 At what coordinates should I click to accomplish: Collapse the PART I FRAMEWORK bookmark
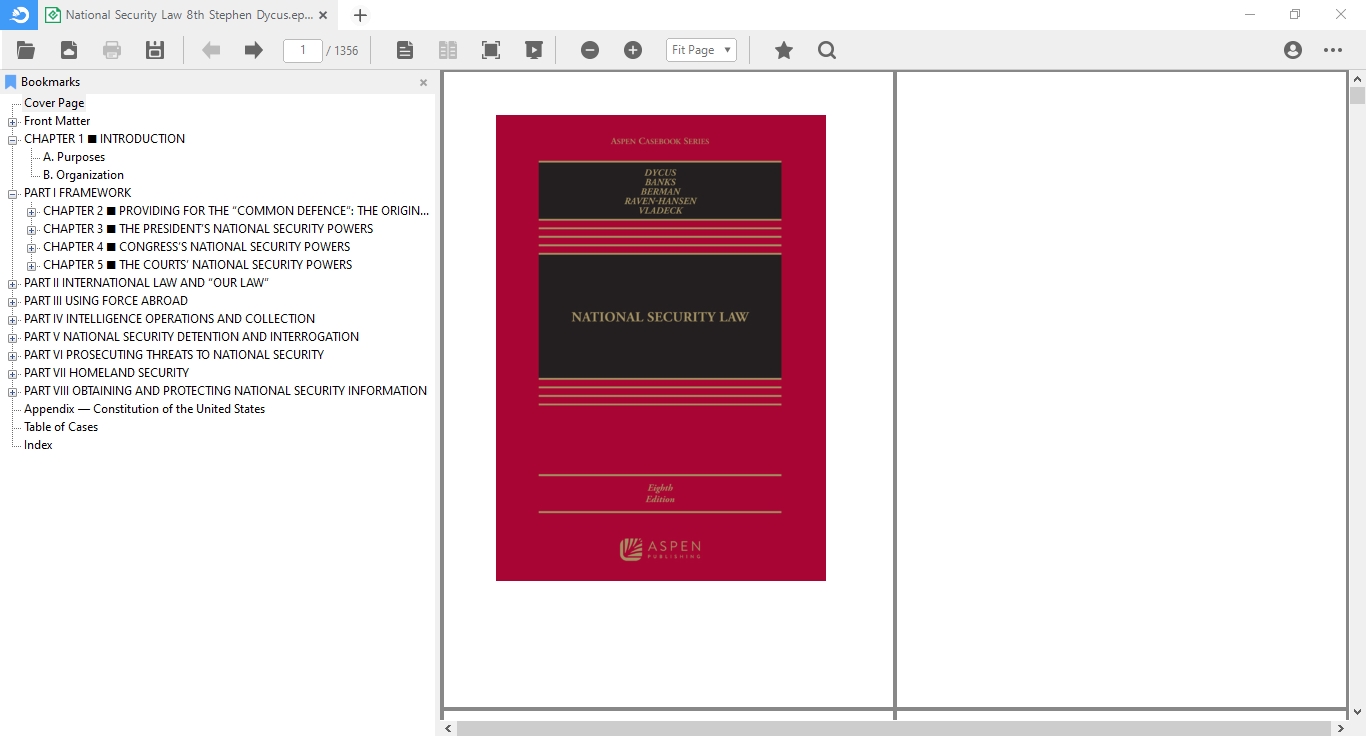point(13,194)
